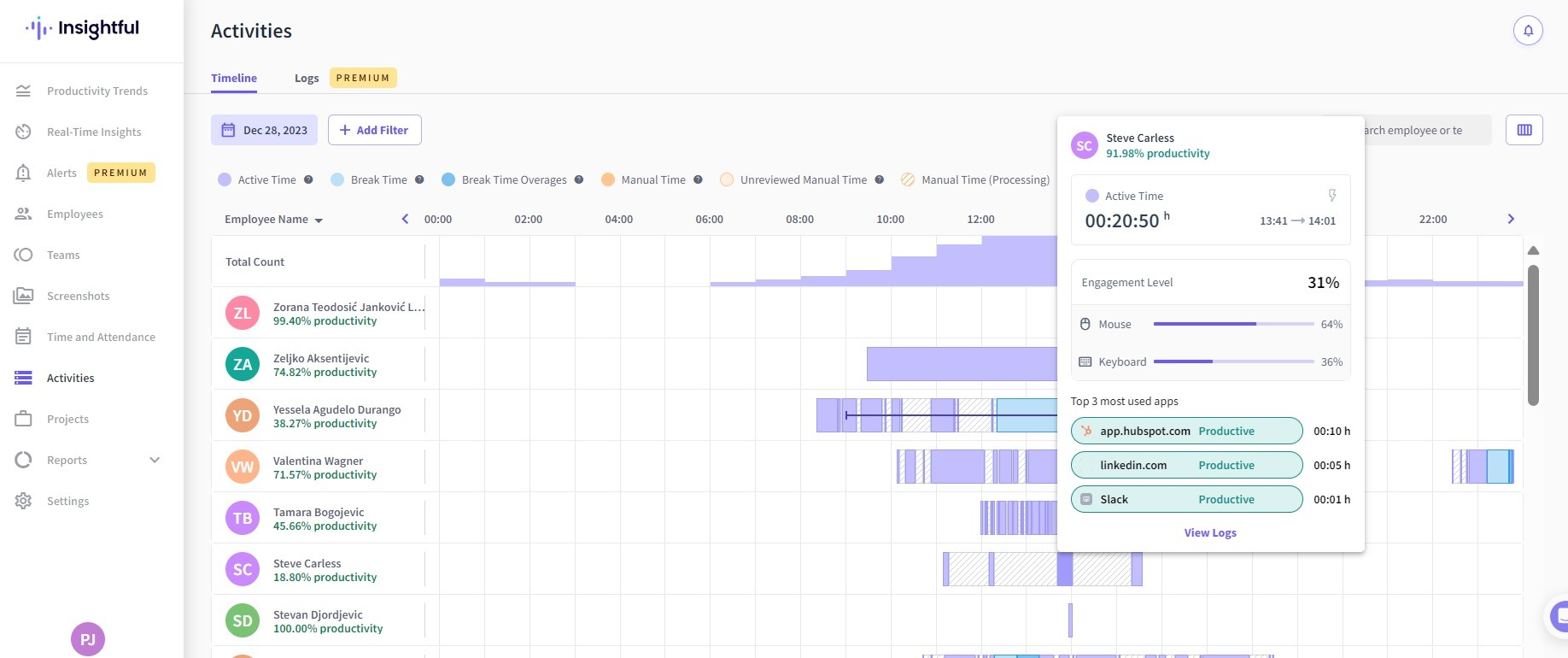Click Active Time help icon in legend
Screen dimensions: 1568x658
pyautogui.click(x=308, y=179)
